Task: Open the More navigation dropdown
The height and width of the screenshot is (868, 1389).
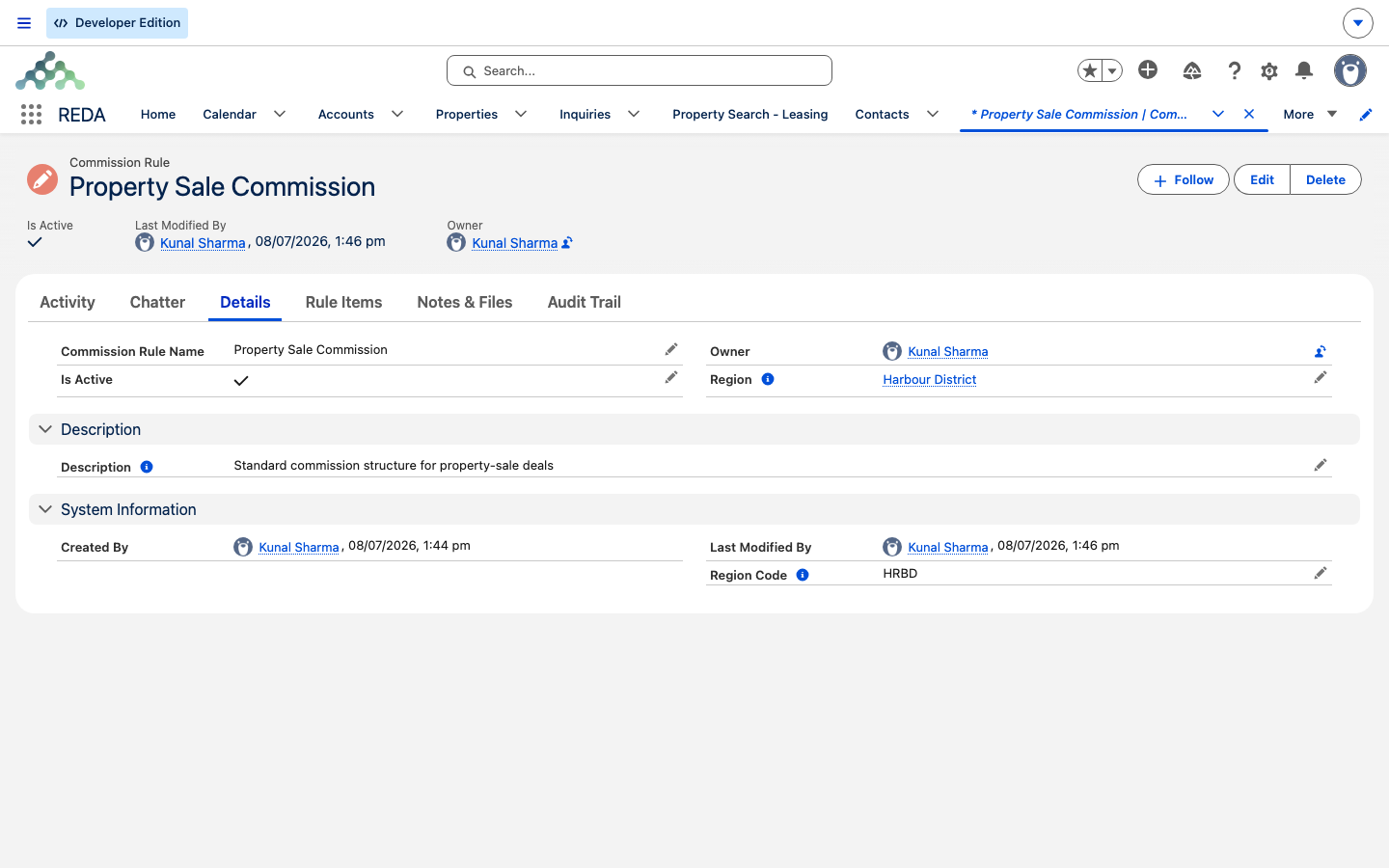Action: pyautogui.click(x=1310, y=114)
